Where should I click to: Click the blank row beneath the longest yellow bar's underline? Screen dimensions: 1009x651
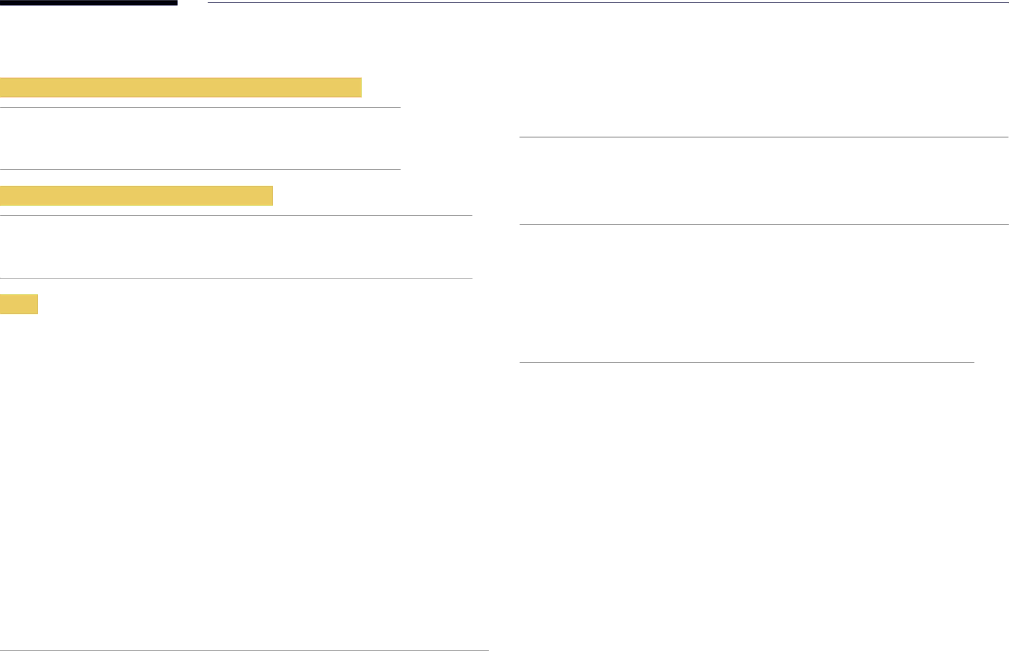coord(200,138)
